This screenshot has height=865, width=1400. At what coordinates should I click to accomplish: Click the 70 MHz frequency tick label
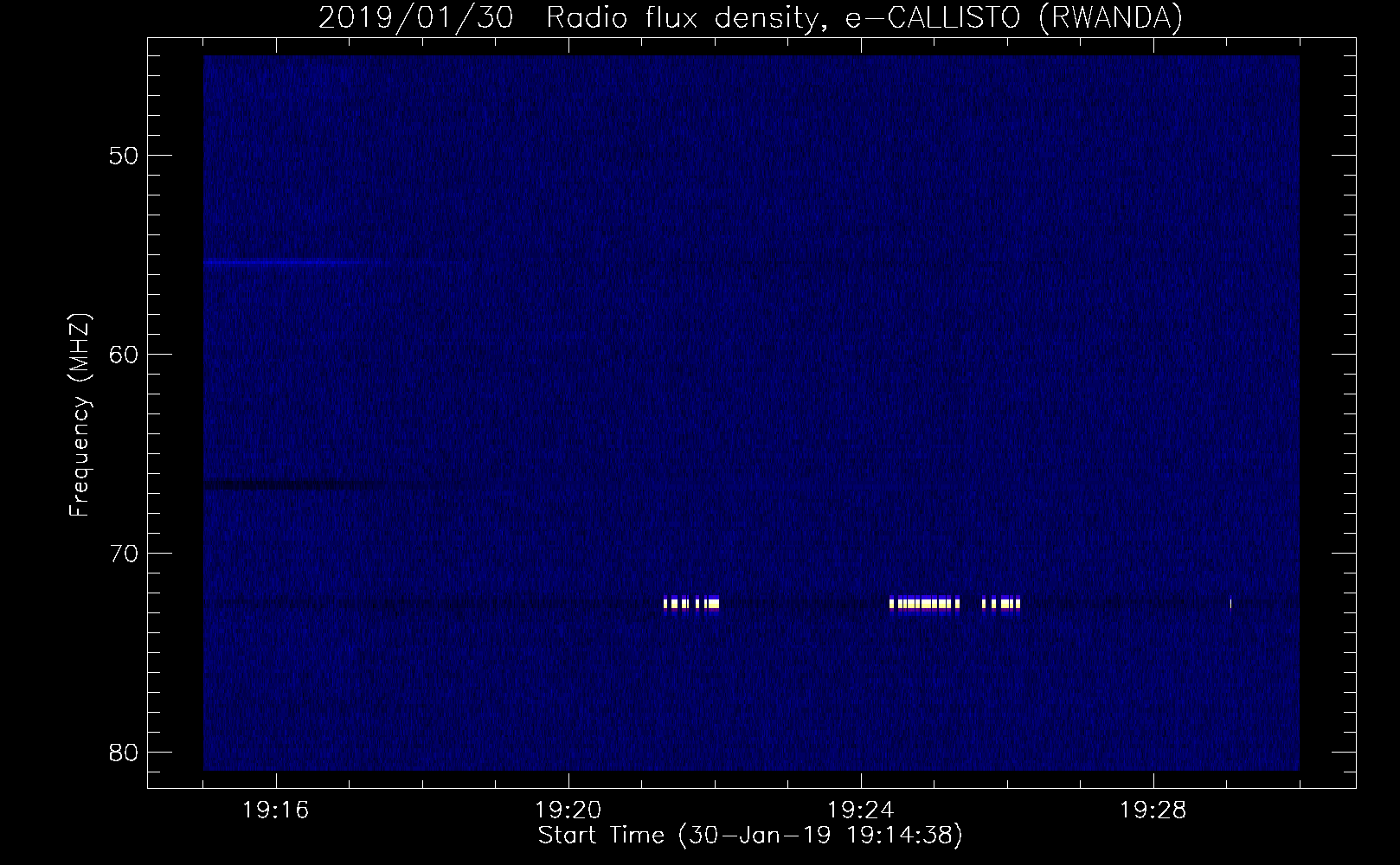click(x=123, y=554)
